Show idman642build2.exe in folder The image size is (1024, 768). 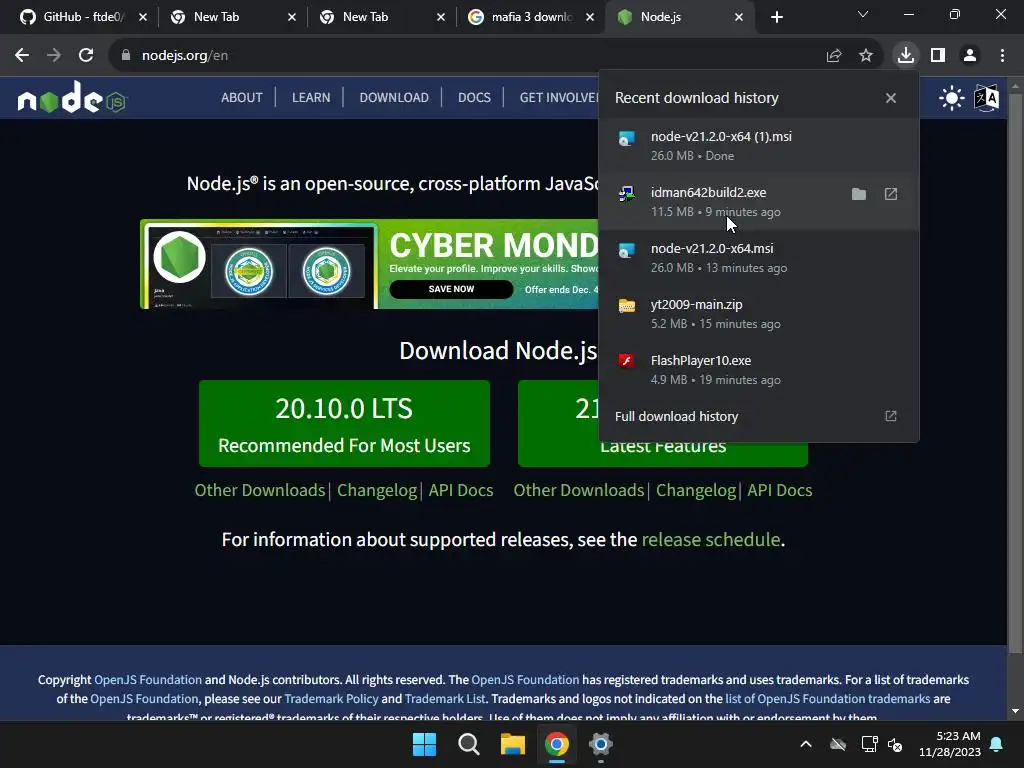(859, 194)
